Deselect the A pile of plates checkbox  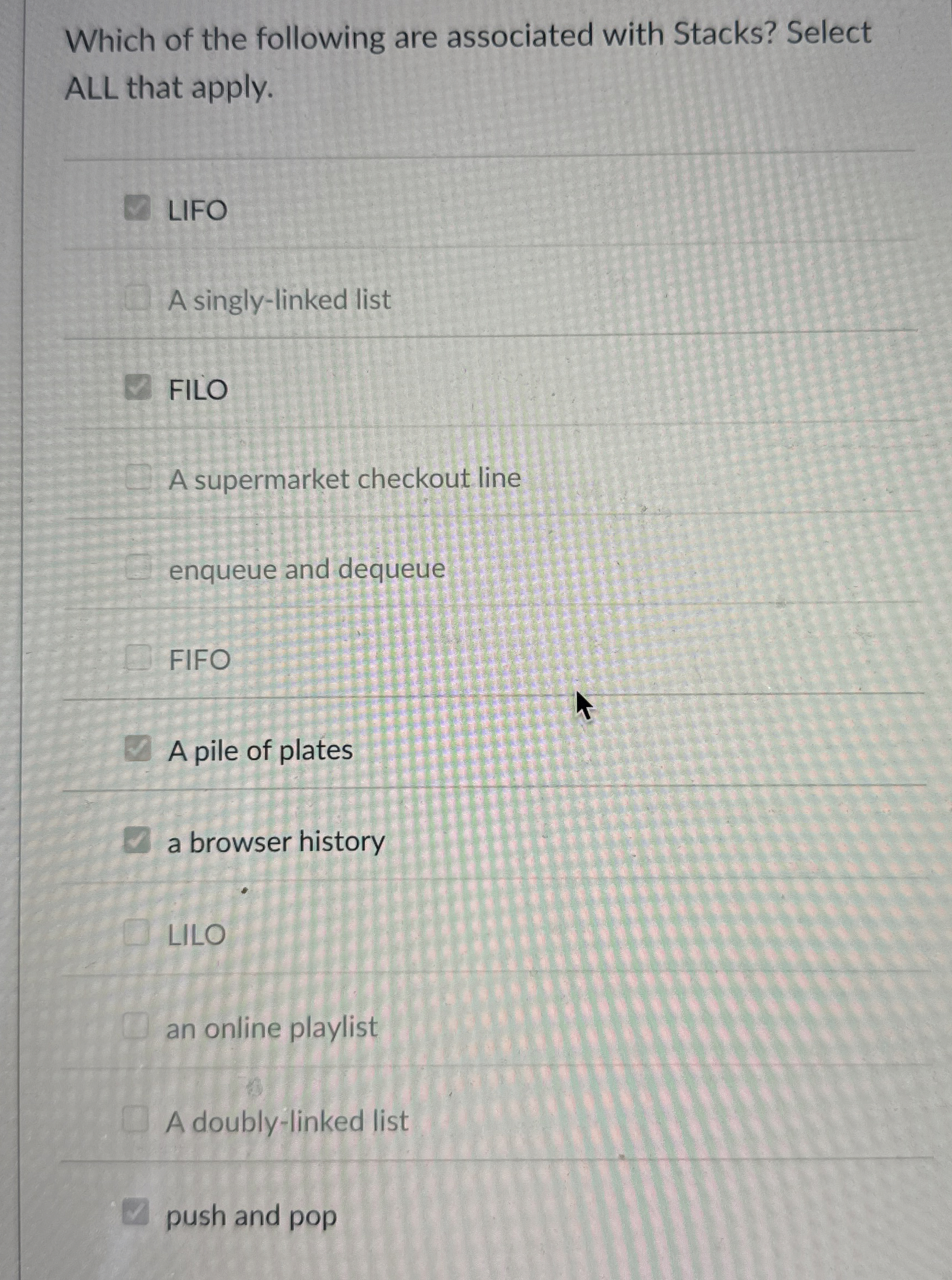[x=137, y=748]
